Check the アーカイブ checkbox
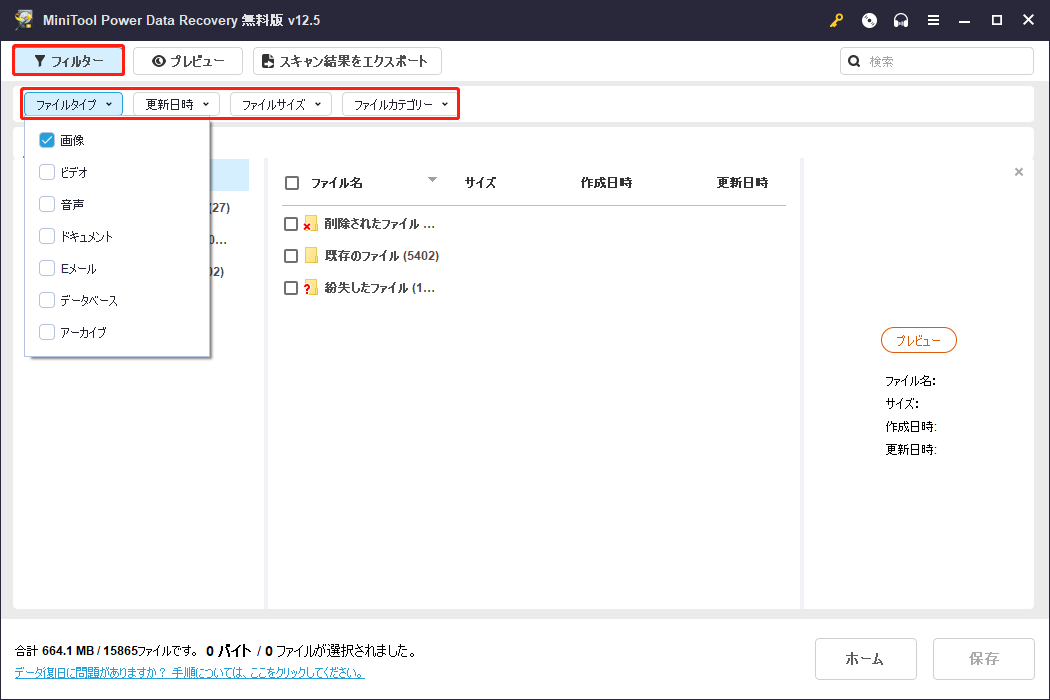Screen dimensions: 1050x700 (x=47, y=332)
